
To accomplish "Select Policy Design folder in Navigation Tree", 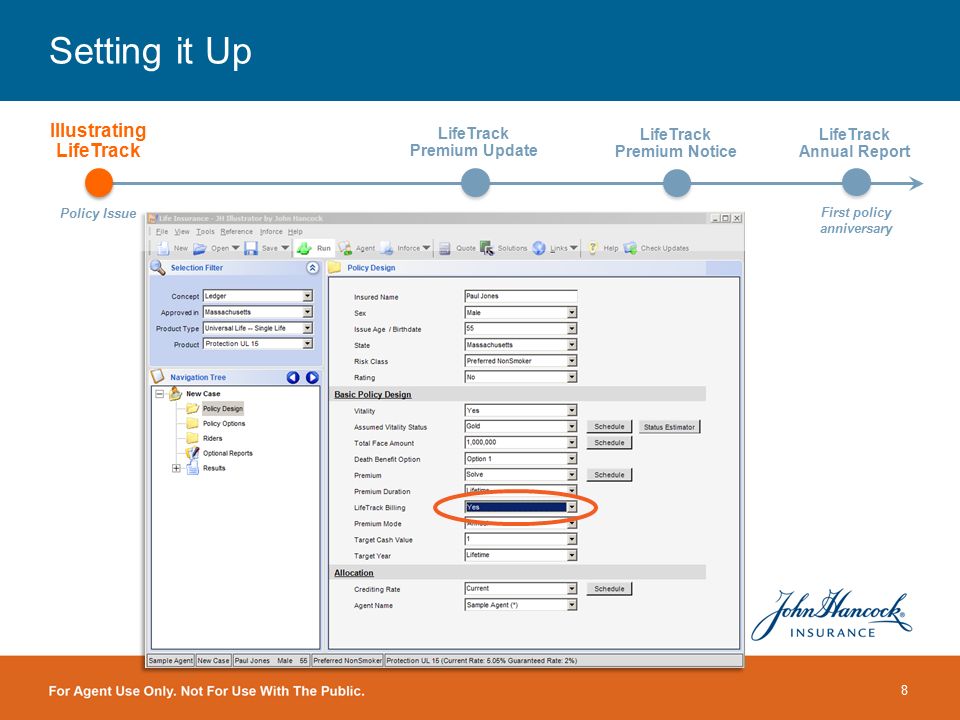I will [x=223, y=408].
